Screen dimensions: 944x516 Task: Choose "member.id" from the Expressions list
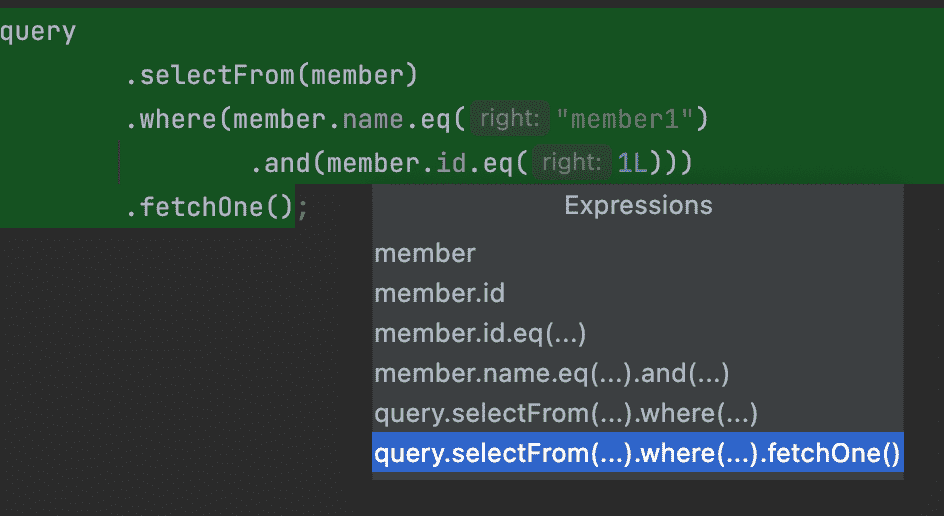tap(439, 294)
